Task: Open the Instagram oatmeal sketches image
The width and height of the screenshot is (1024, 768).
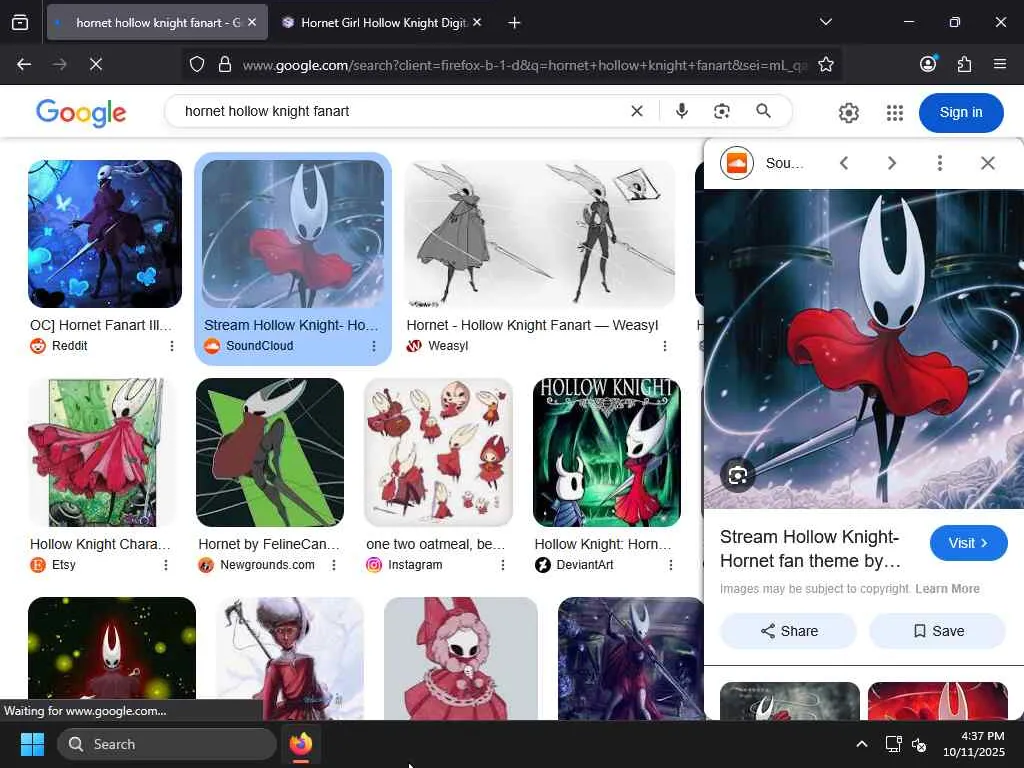Action: click(x=438, y=452)
